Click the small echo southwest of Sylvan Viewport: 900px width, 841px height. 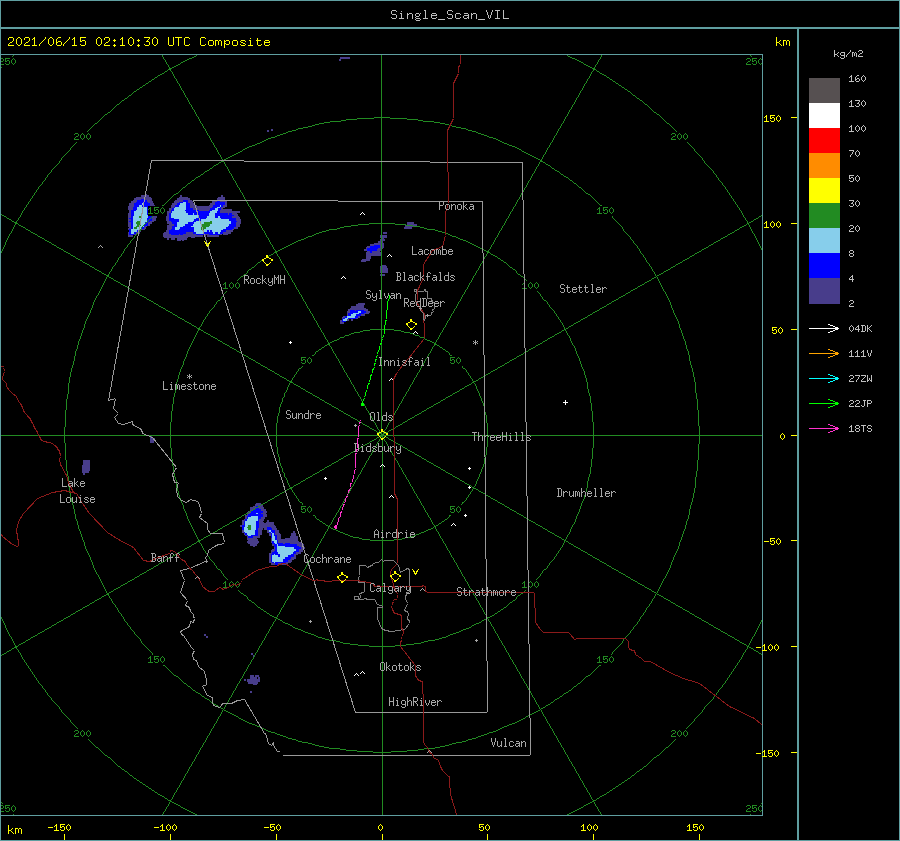point(354,314)
